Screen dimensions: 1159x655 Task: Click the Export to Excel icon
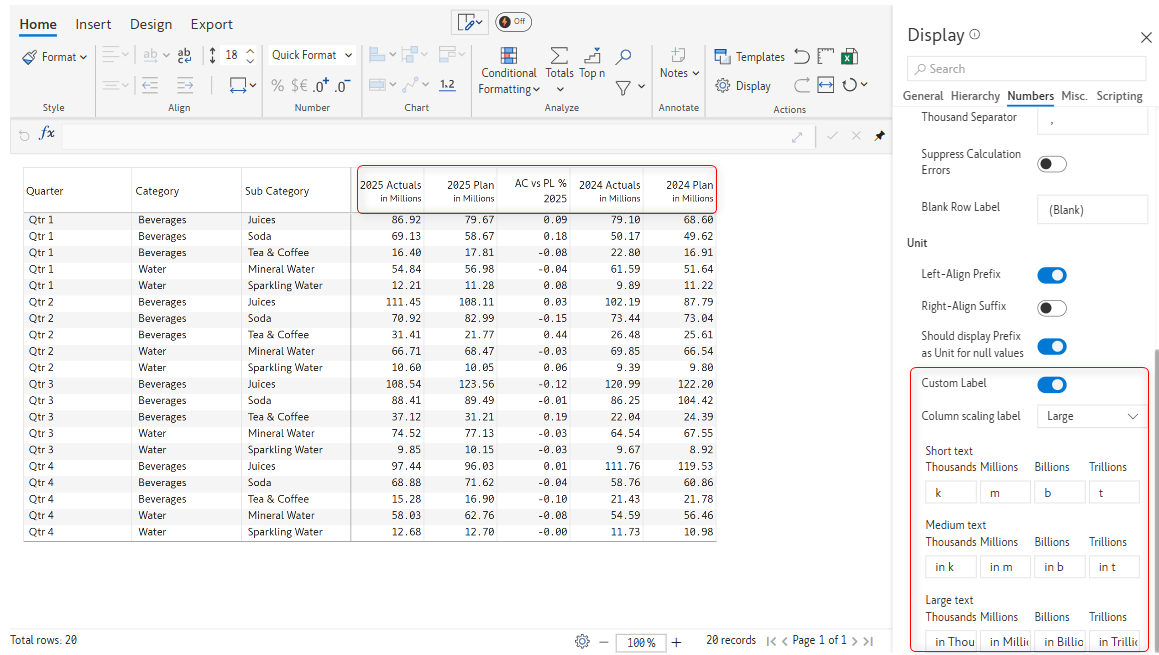[849, 57]
